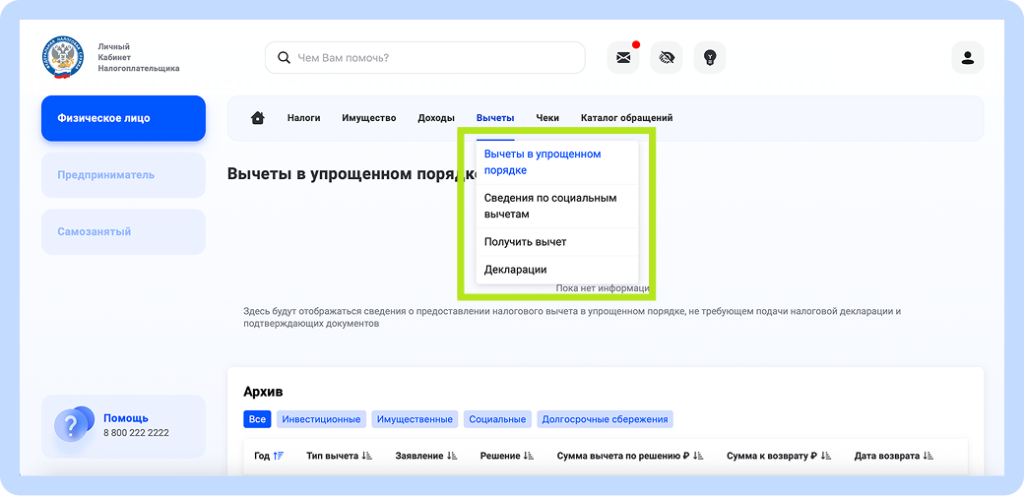Open Каталог обращений menu
The width and height of the screenshot is (1024, 496).
point(626,118)
